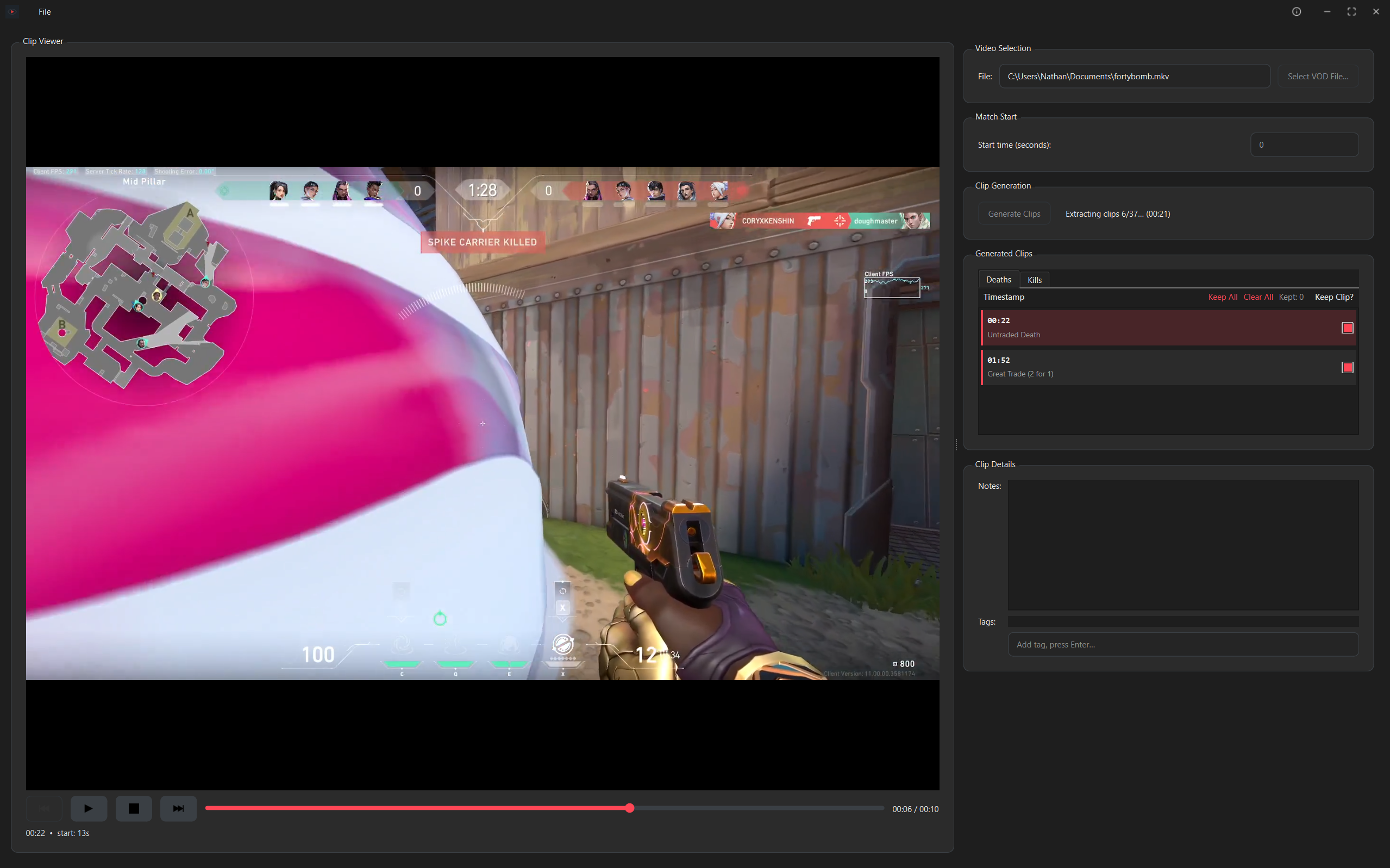Click the Start time seconds input field

pyautogui.click(x=1304, y=144)
